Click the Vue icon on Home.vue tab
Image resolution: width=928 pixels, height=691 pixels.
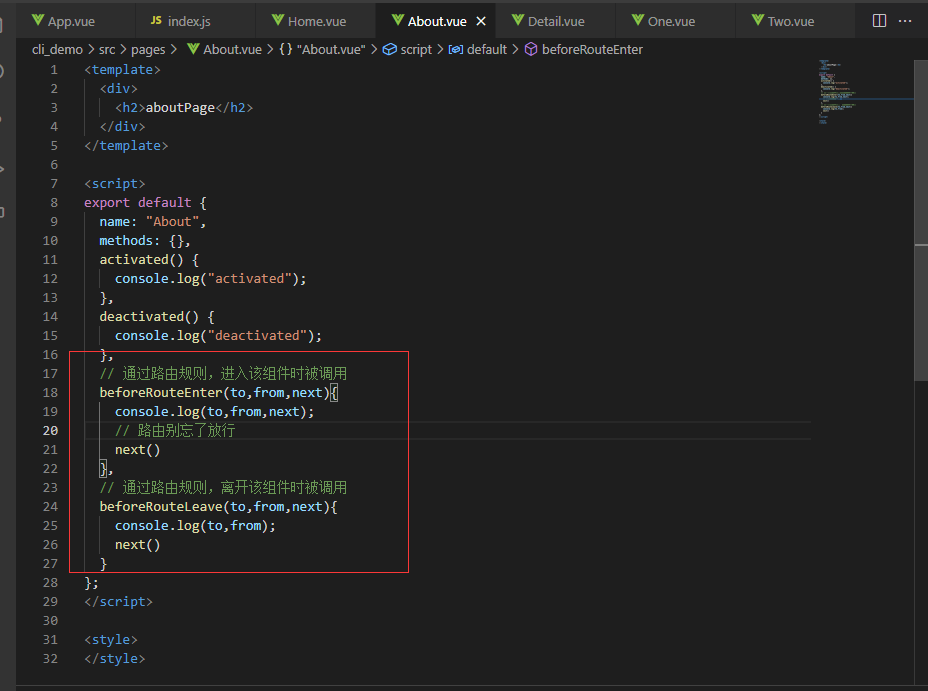[x=278, y=21]
